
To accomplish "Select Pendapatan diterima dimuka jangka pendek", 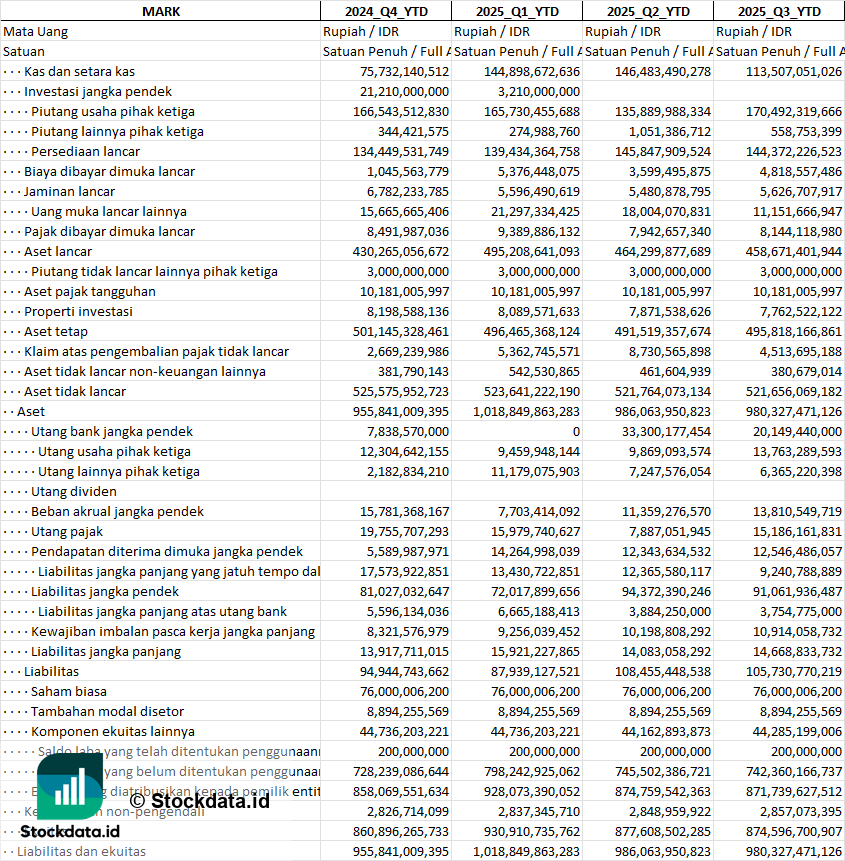I will pyautogui.click(x=166, y=552).
